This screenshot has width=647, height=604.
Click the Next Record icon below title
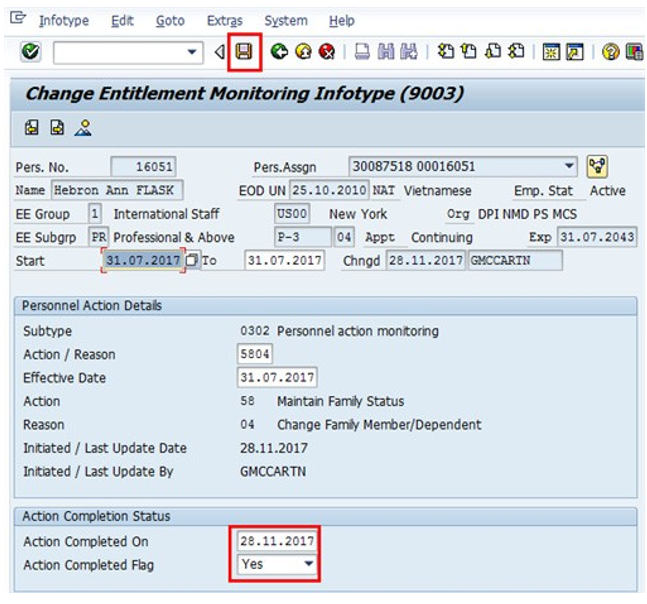click(x=57, y=128)
